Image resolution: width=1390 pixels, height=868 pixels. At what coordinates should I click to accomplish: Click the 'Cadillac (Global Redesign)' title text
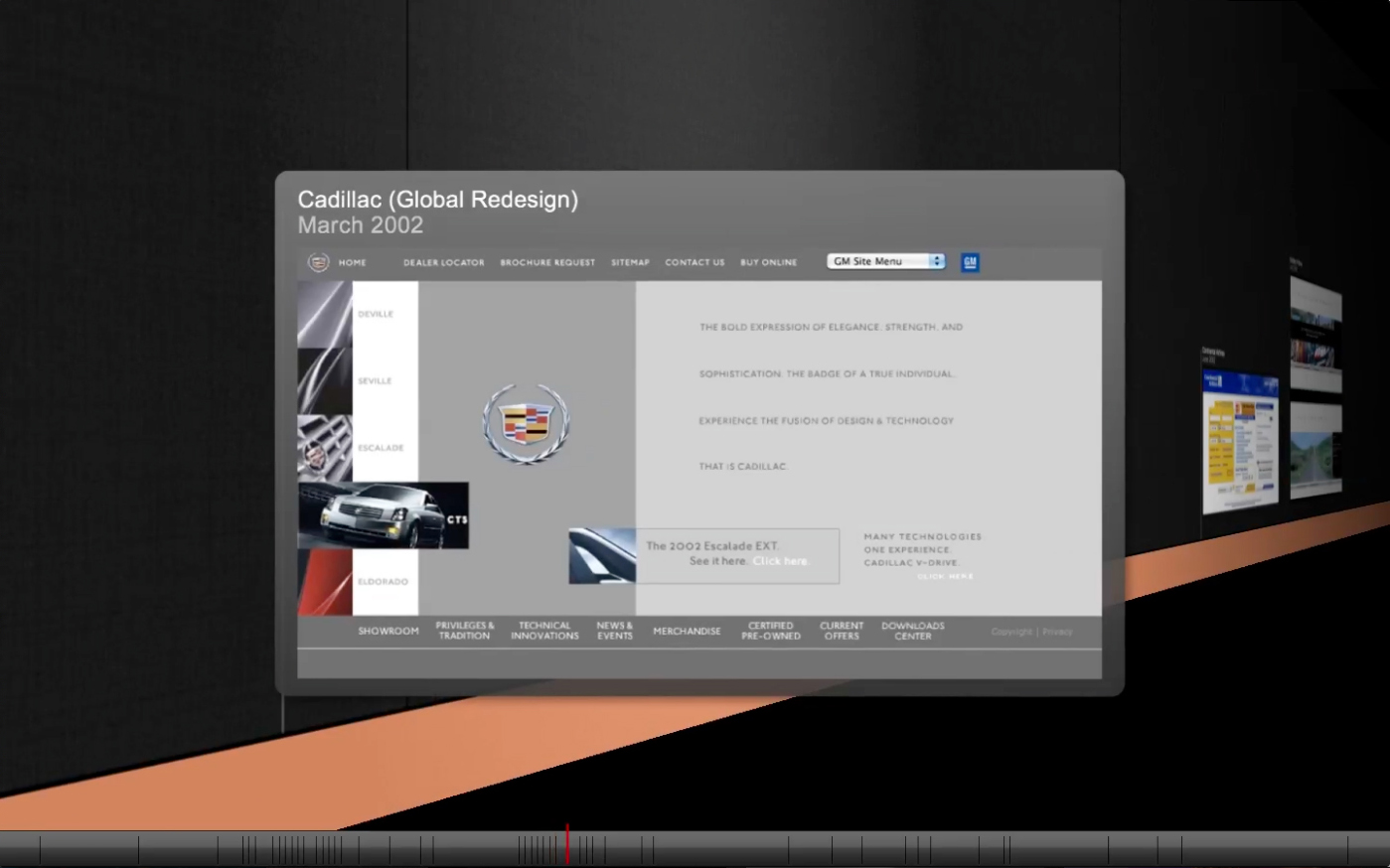click(x=438, y=200)
